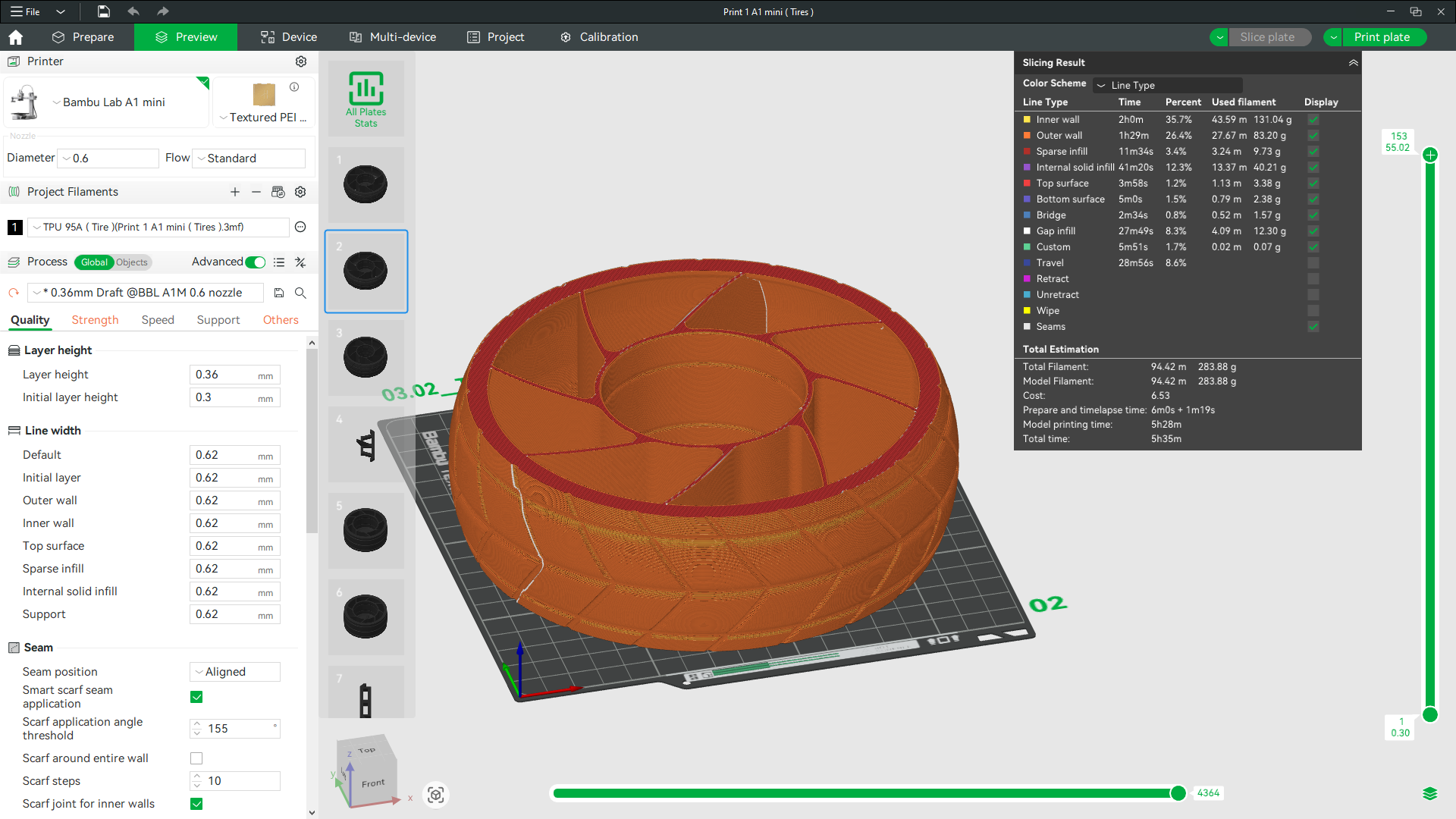Open the Support settings tab
The width and height of the screenshot is (1456, 819).
[x=218, y=320]
